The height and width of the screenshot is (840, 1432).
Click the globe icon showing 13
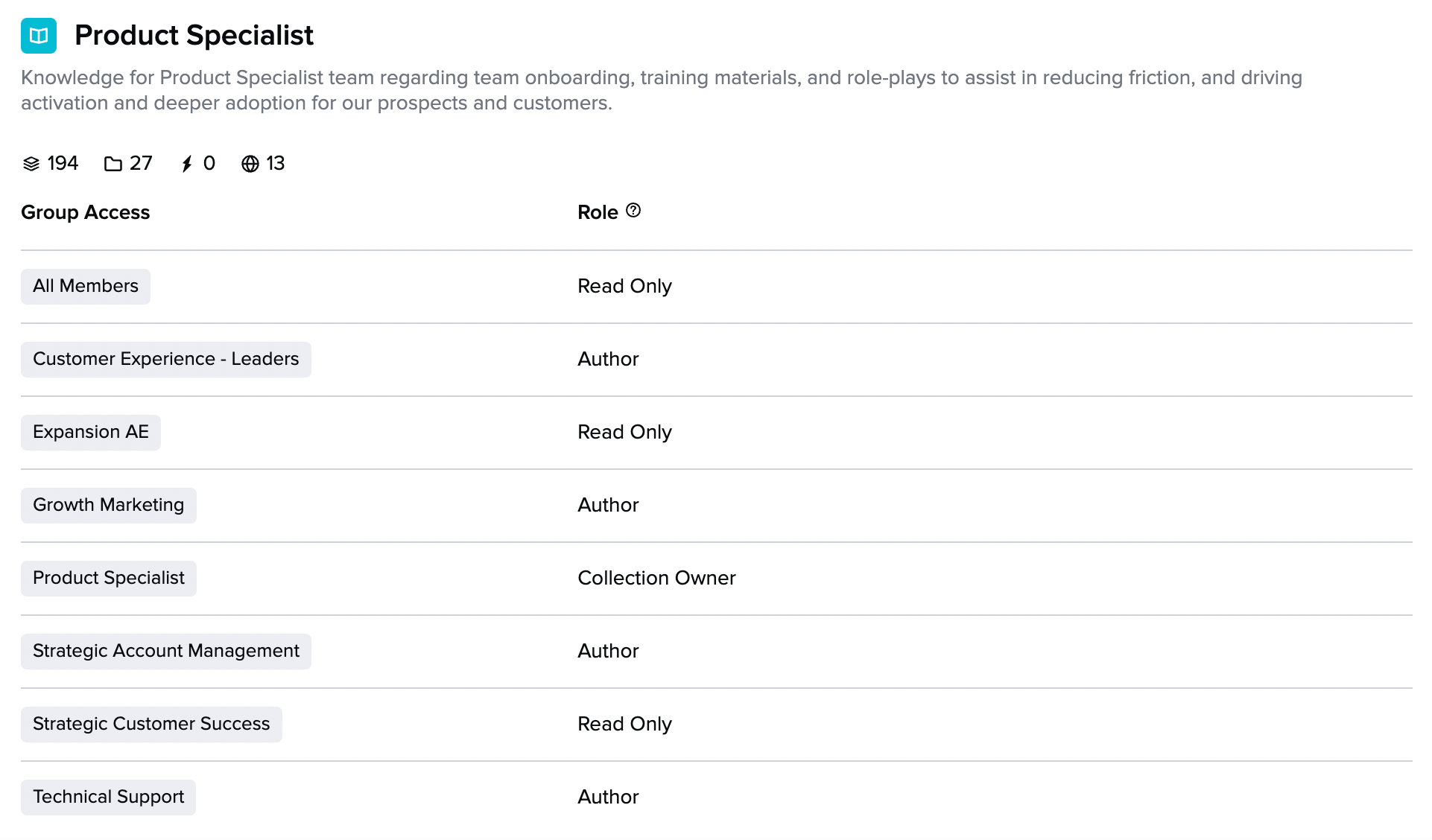tap(250, 164)
